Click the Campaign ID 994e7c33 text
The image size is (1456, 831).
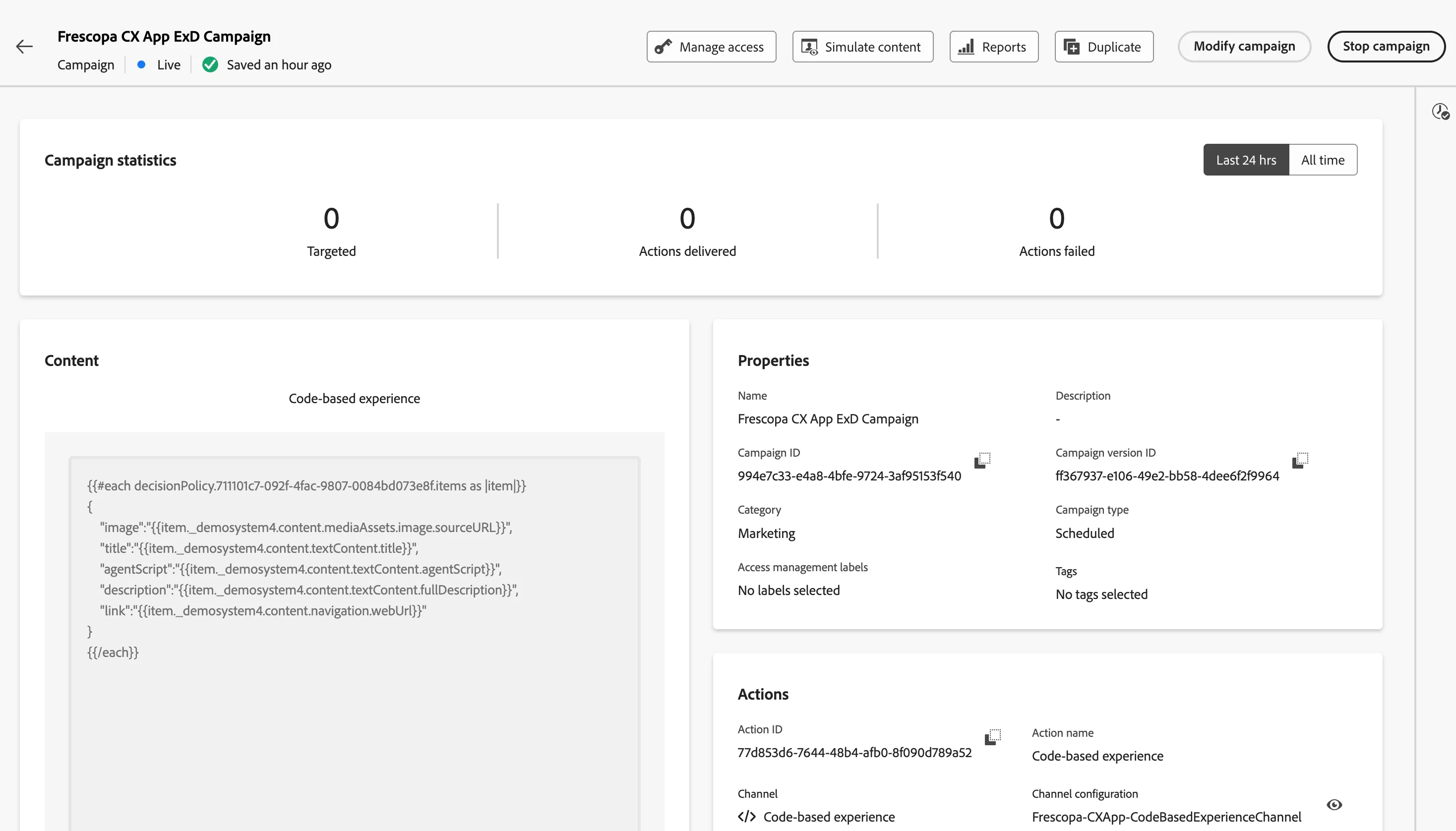[849, 476]
